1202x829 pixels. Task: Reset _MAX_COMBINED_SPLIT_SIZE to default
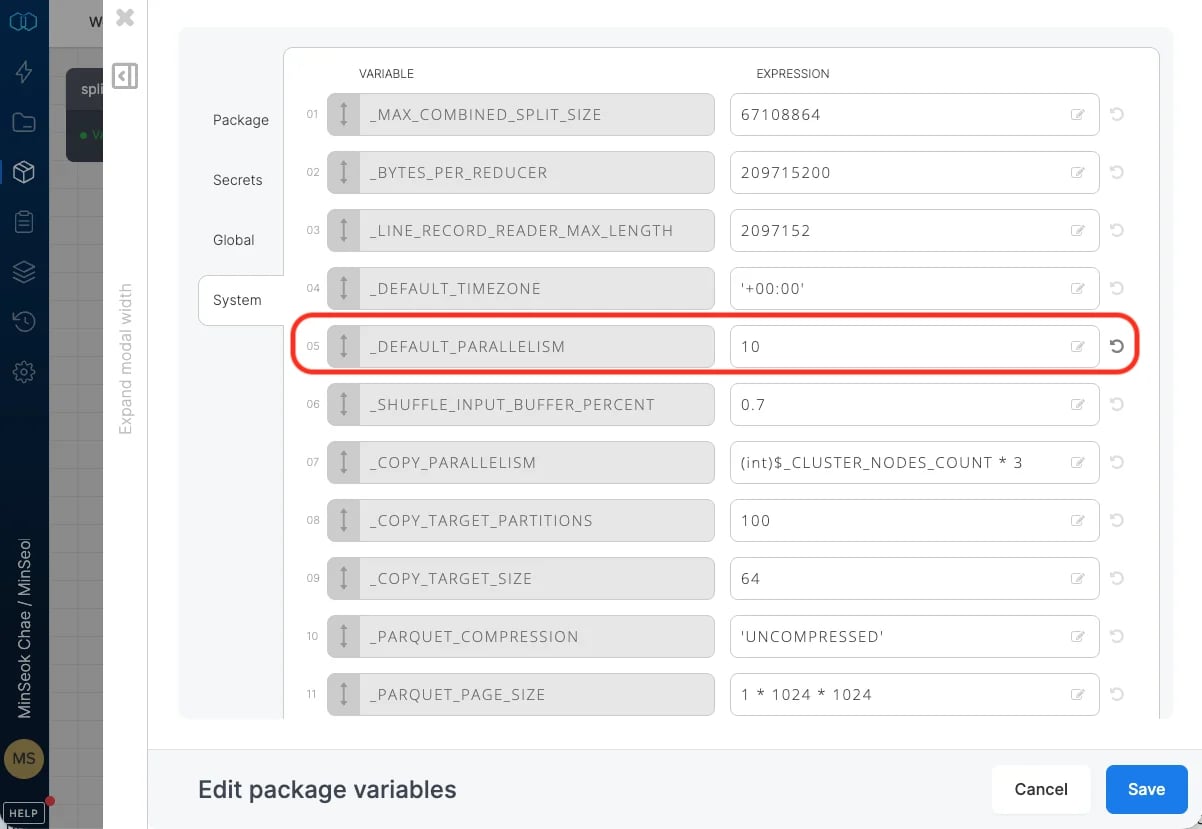(x=1117, y=114)
